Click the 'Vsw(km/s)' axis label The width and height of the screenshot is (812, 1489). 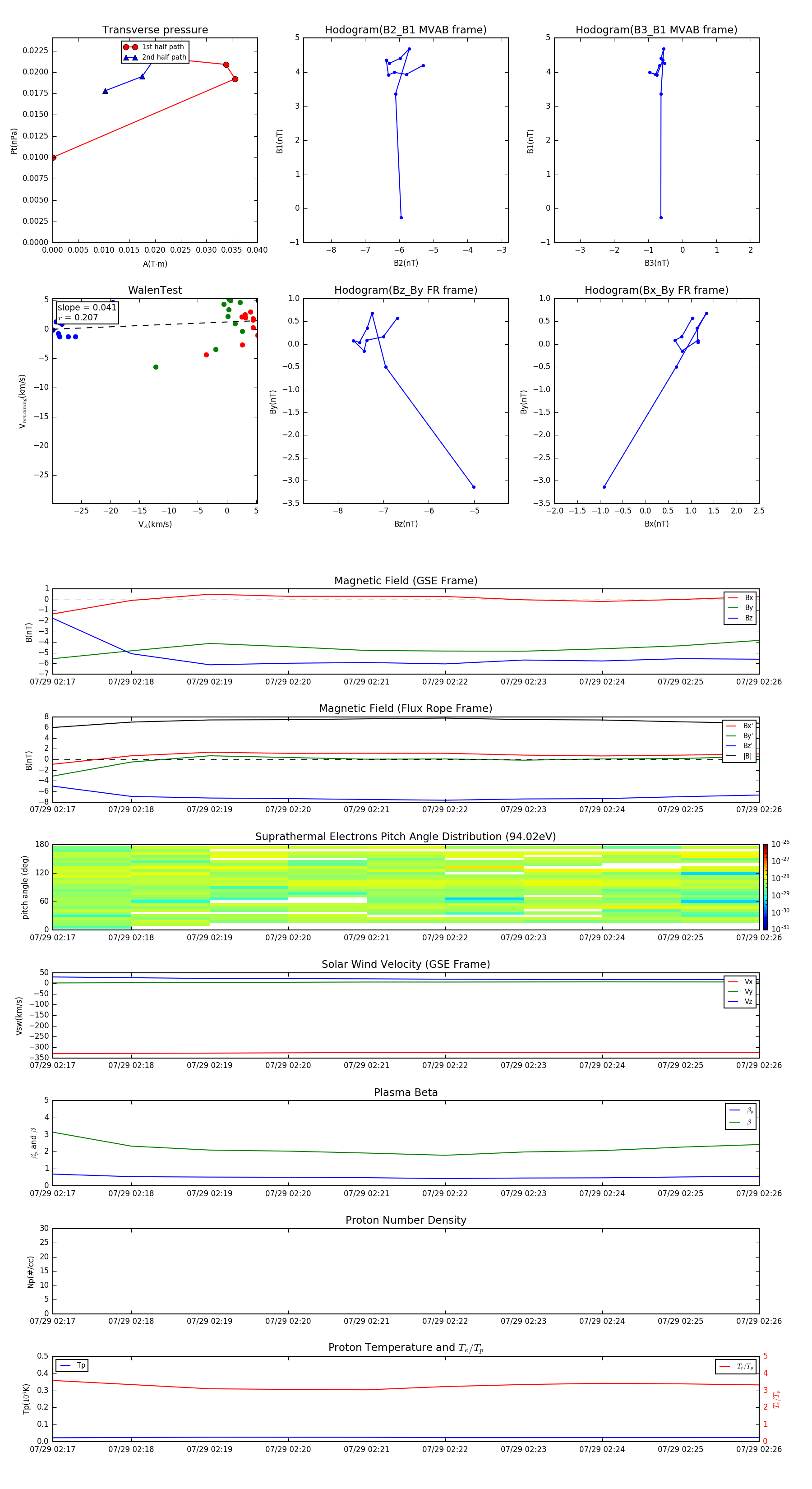point(19,1015)
